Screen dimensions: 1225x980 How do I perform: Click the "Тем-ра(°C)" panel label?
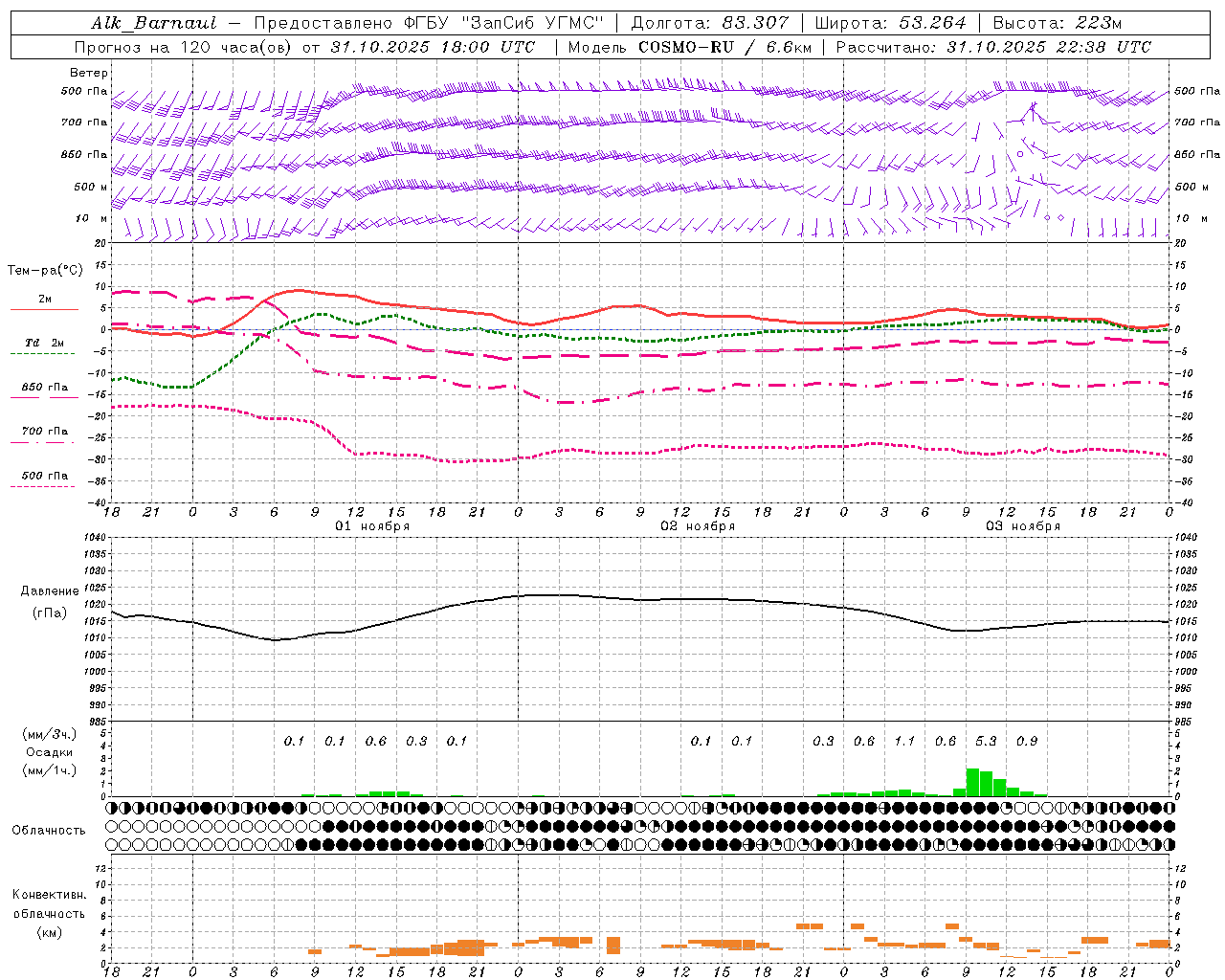(45, 271)
